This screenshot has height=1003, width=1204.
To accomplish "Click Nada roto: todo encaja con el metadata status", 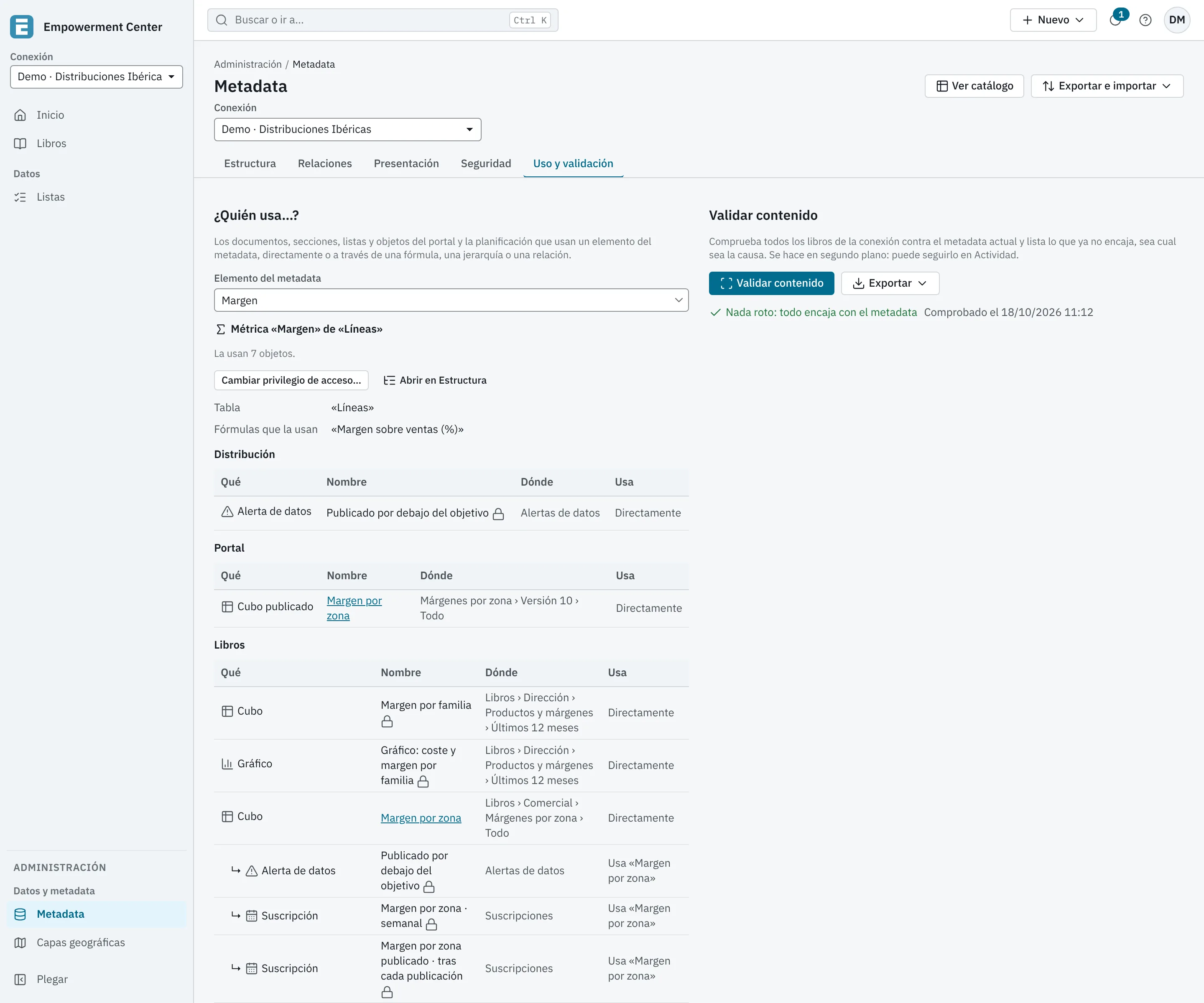I will tap(814, 312).
